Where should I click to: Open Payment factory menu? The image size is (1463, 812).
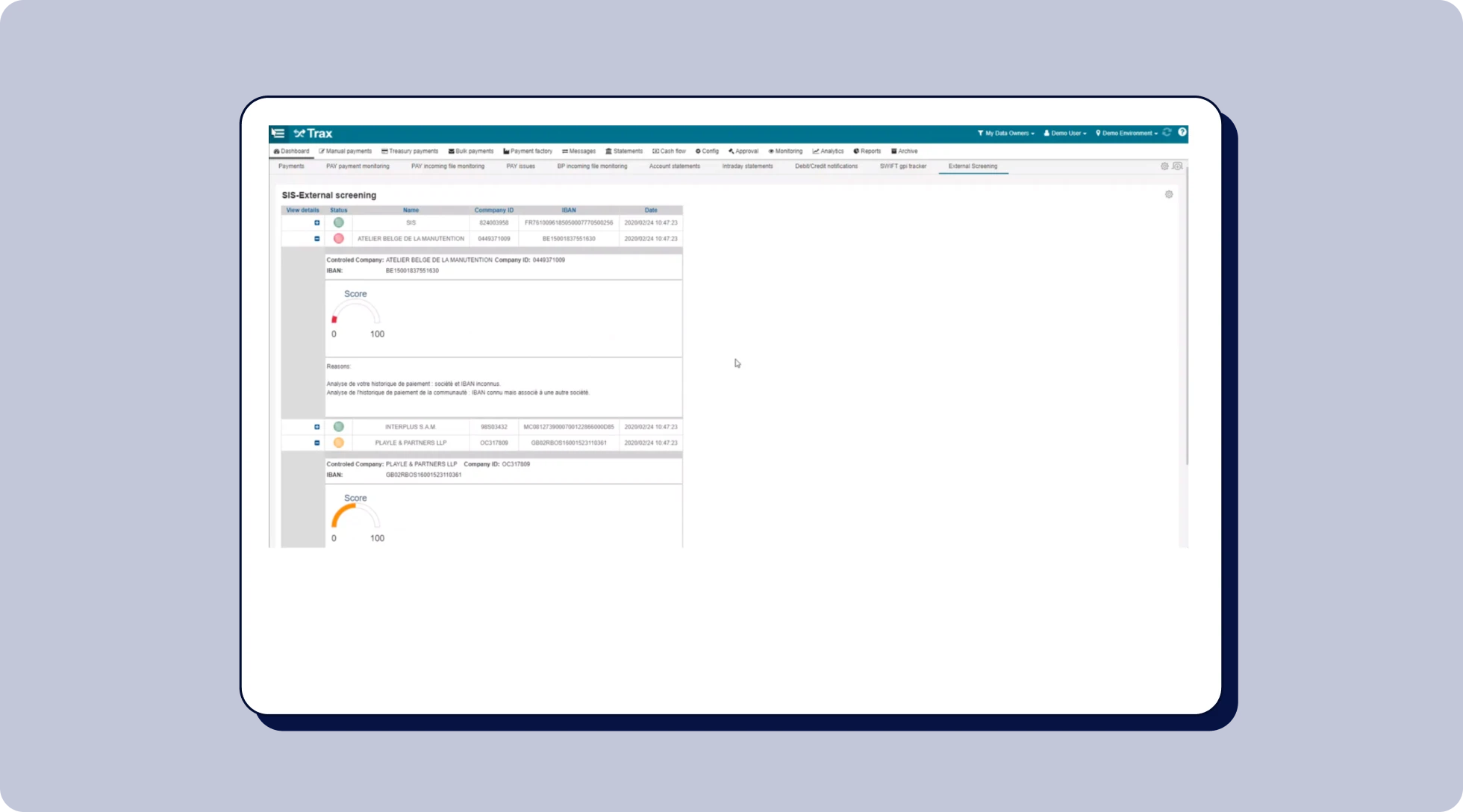[528, 152]
